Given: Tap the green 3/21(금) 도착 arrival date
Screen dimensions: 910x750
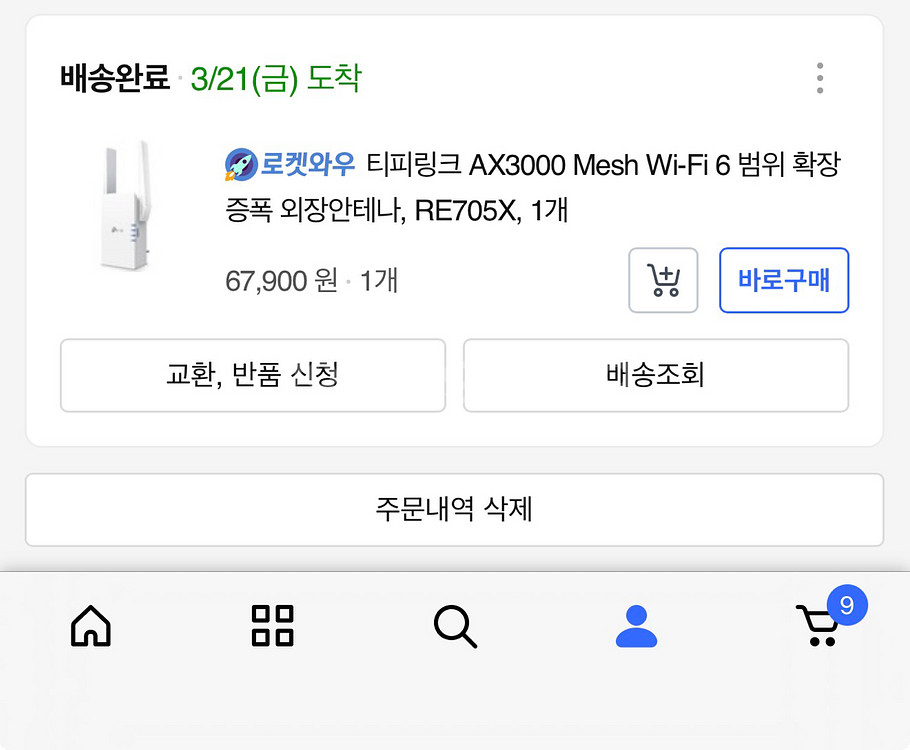Looking at the screenshot, I should pos(277,78).
